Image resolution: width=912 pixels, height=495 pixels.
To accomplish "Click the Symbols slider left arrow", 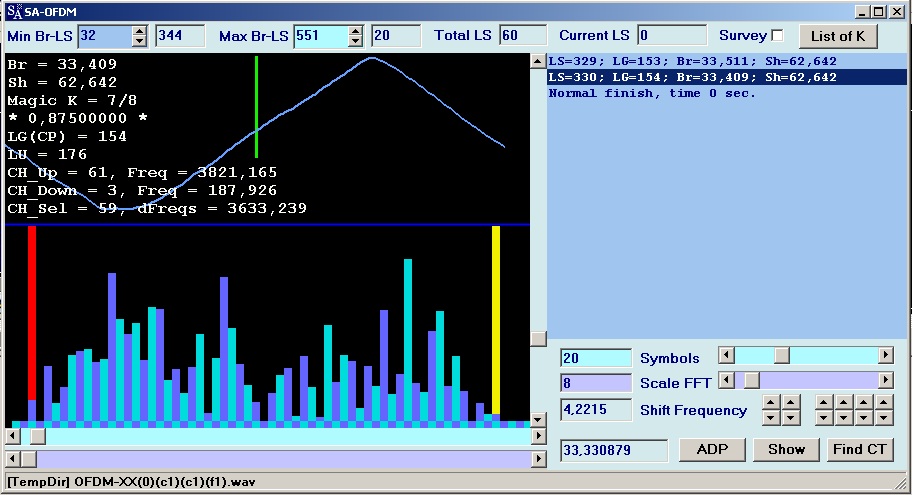I will (726, 355).
